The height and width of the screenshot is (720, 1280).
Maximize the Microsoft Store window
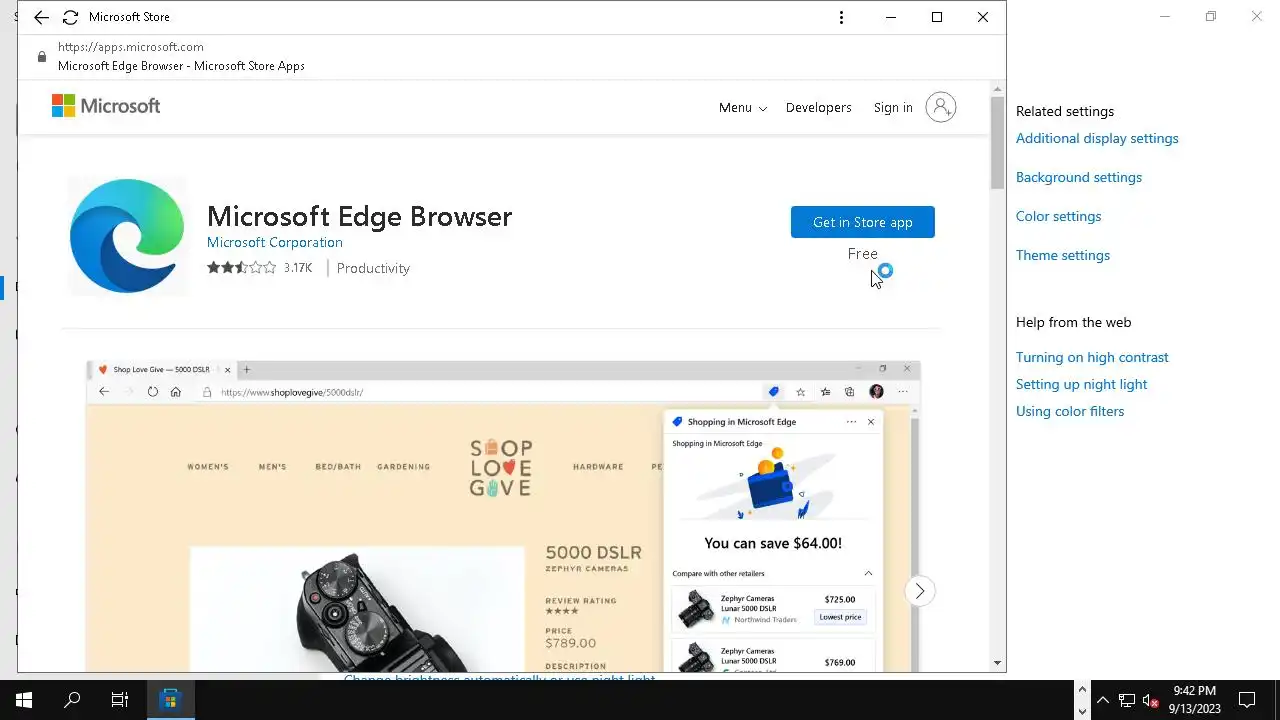coord(937,17)
